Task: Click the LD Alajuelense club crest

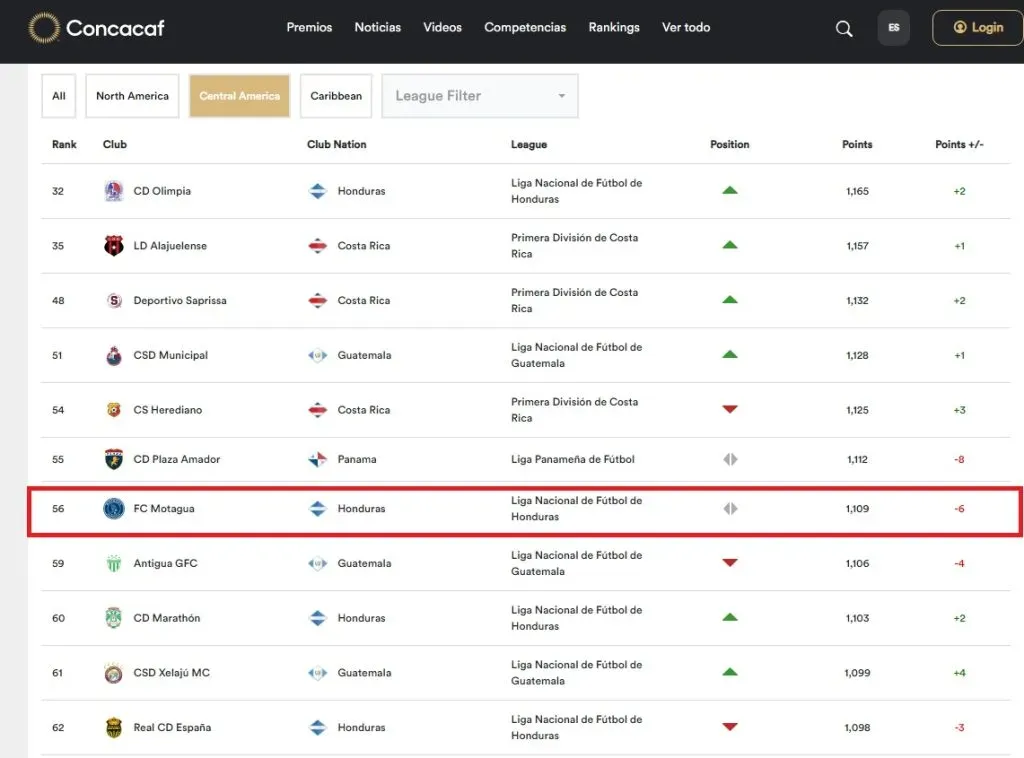Action: [114, 246]
